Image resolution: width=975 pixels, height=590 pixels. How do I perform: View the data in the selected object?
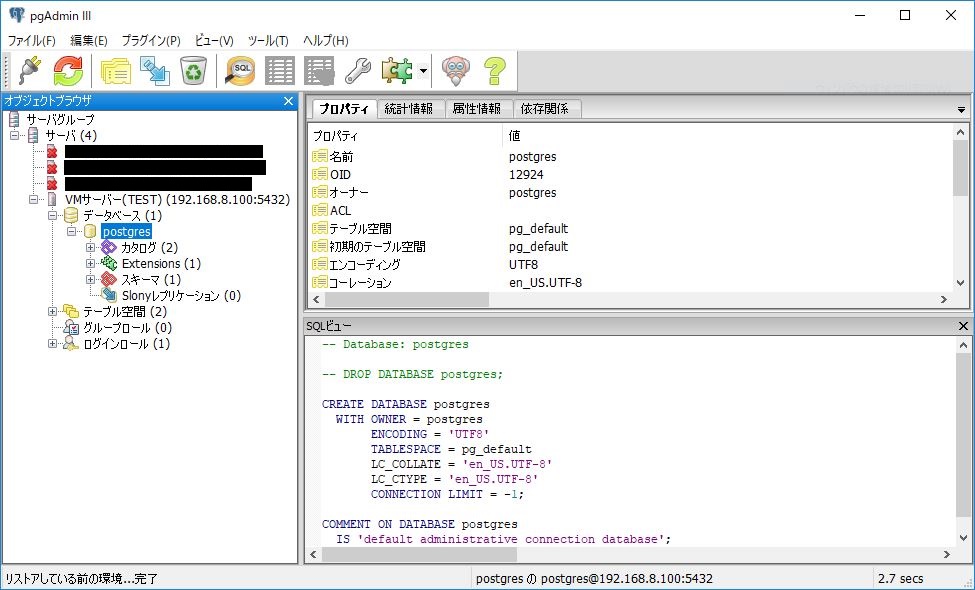pos(282,70)
